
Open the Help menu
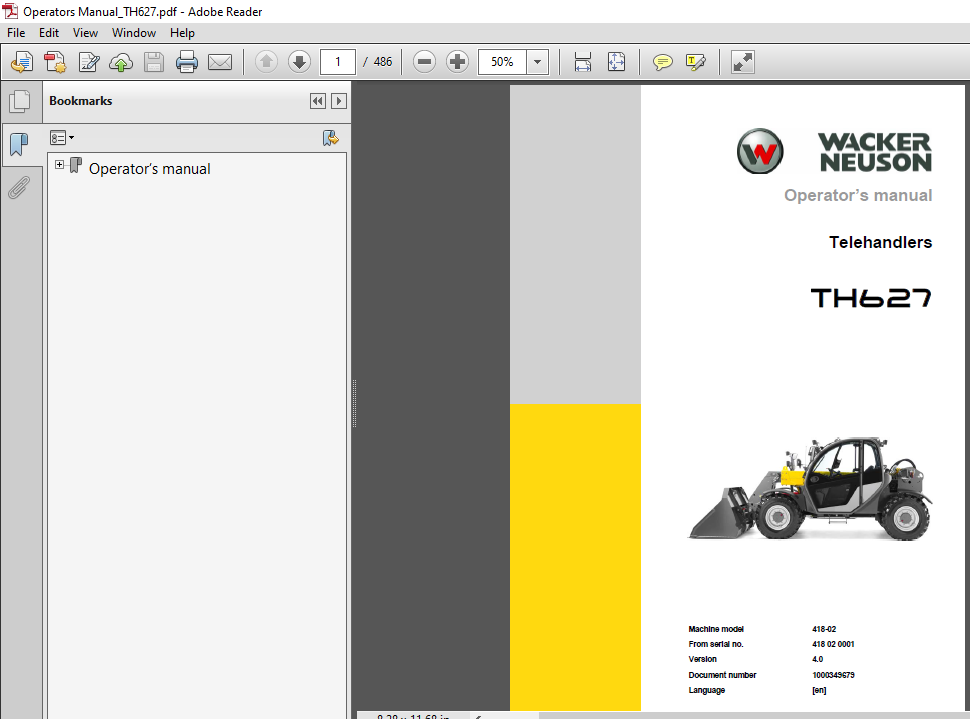tap(182, 33)
